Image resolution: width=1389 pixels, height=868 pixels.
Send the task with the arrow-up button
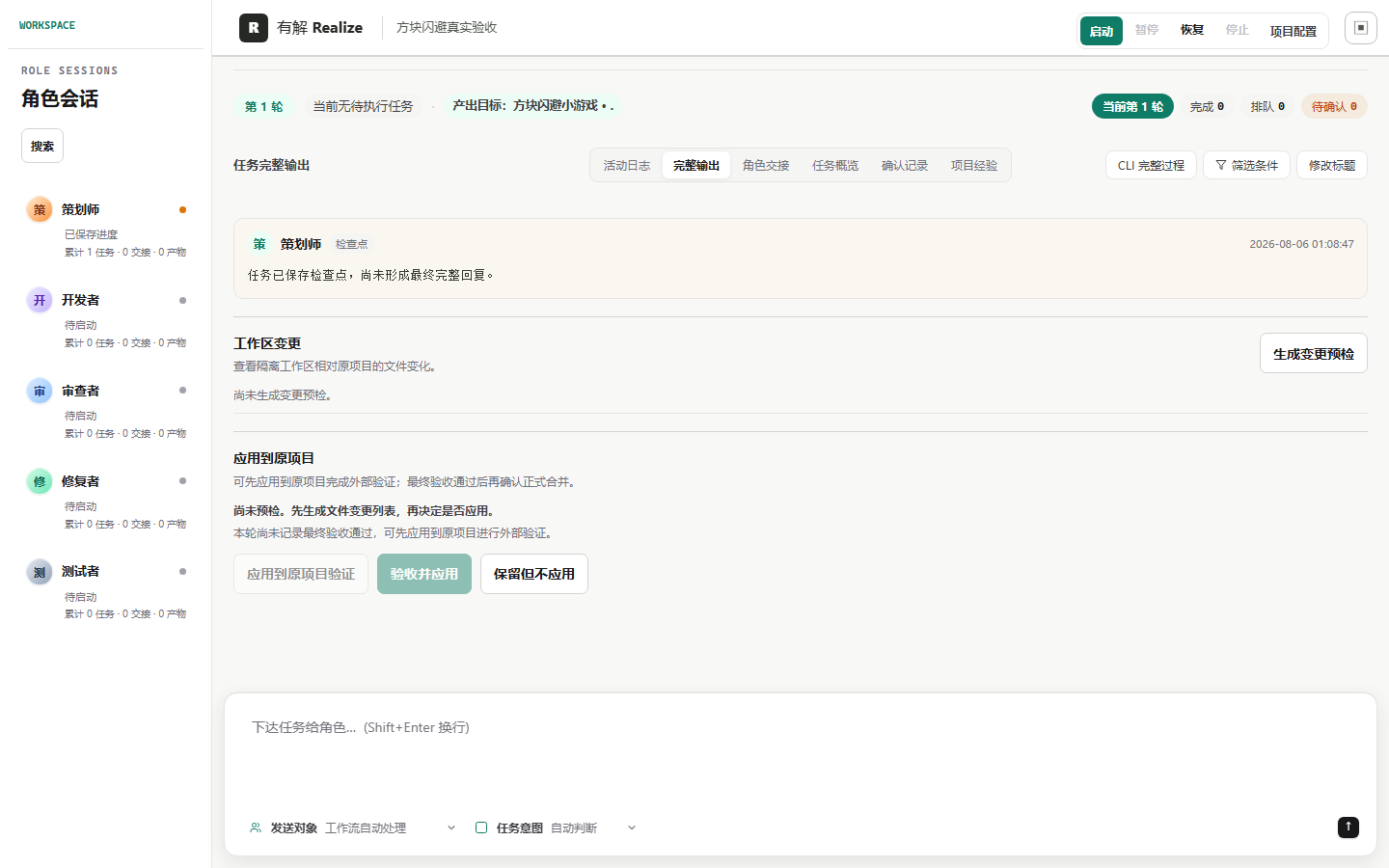point(1348,827)
